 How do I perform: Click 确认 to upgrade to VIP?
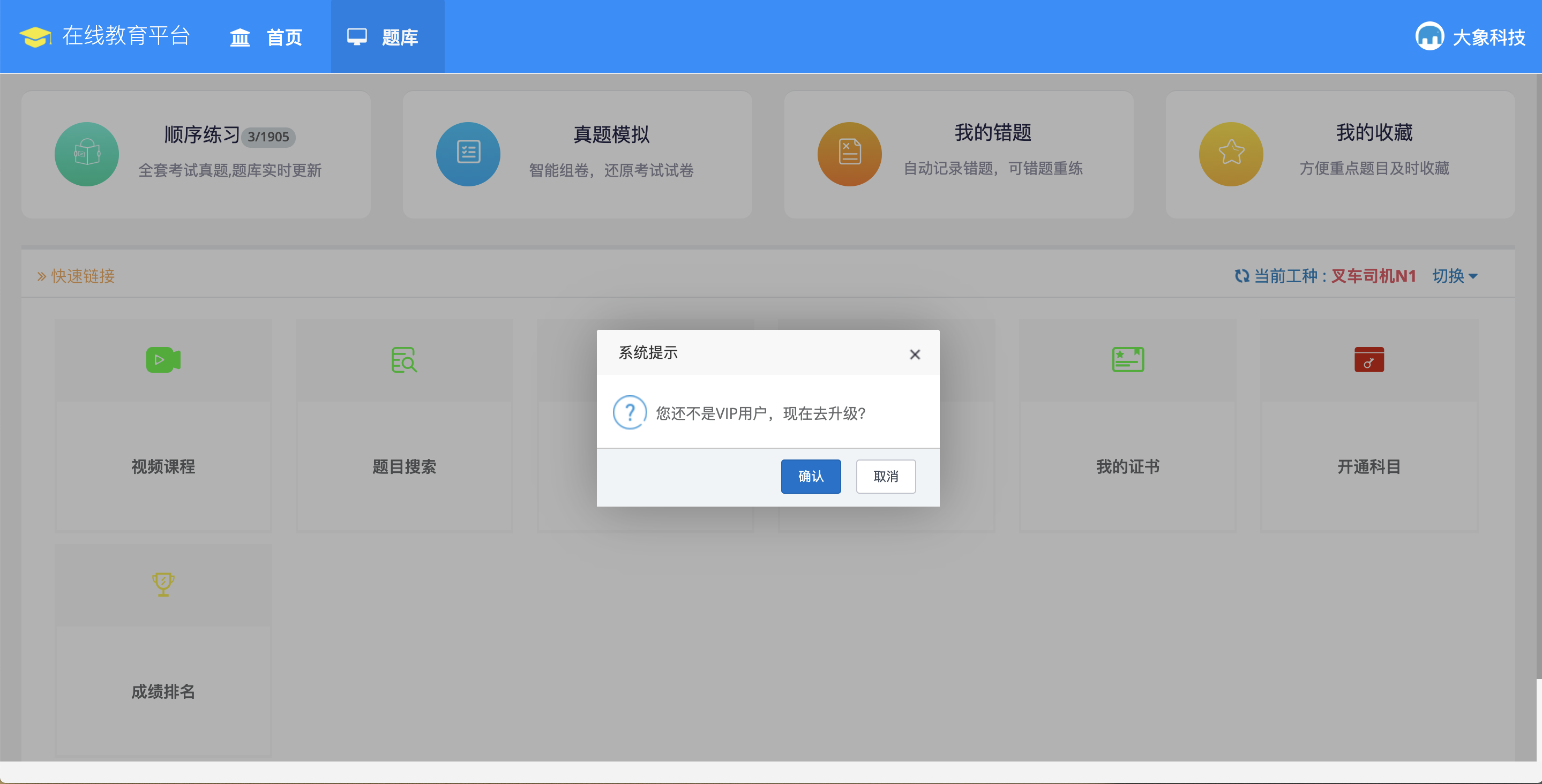point(811,477)
